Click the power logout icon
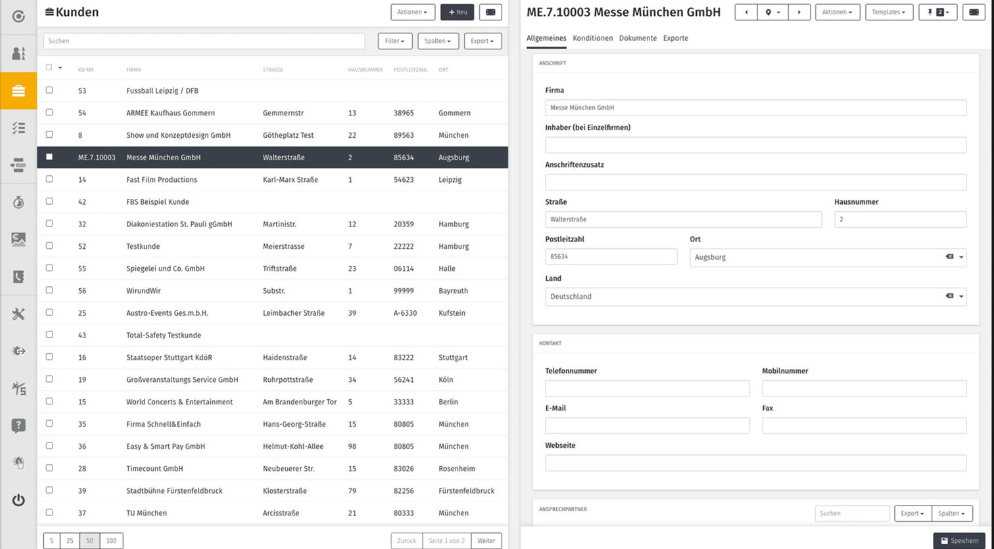Screen dimensions: 994x549 [18, 500]
